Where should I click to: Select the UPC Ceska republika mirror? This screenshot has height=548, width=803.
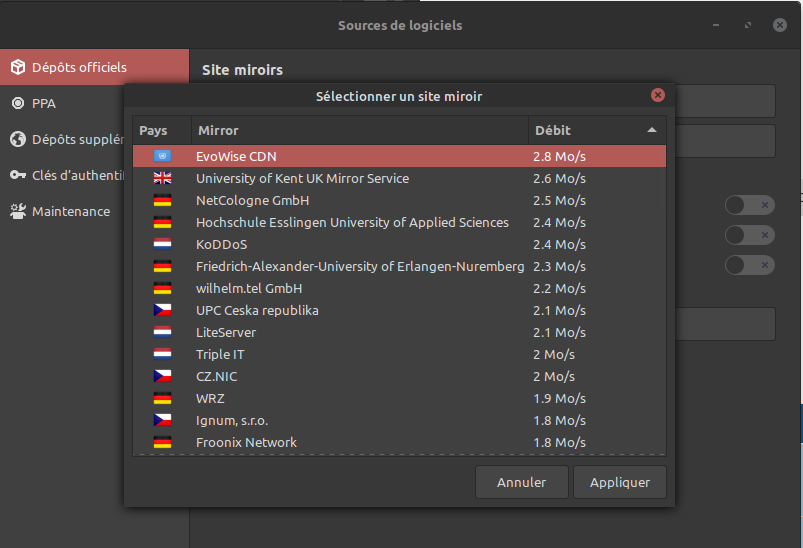pyautogui.click(x=399, y=310)
